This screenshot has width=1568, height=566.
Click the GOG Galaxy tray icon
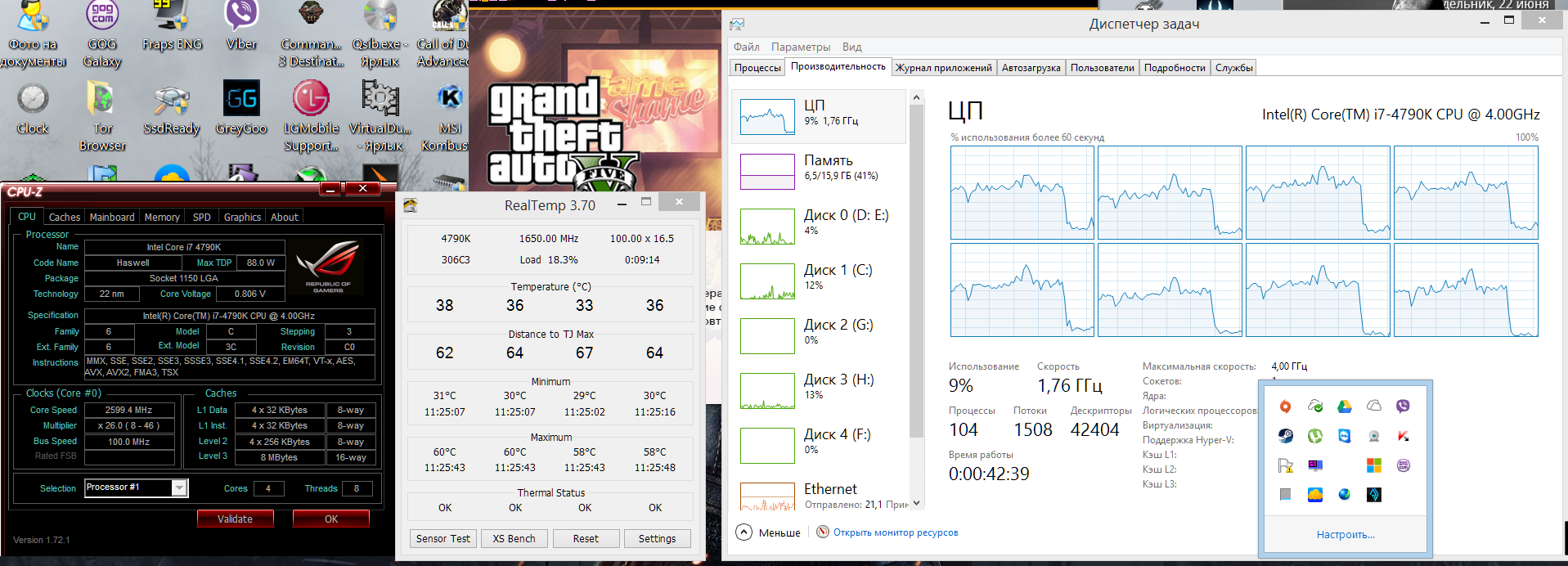pos(1404,465)
